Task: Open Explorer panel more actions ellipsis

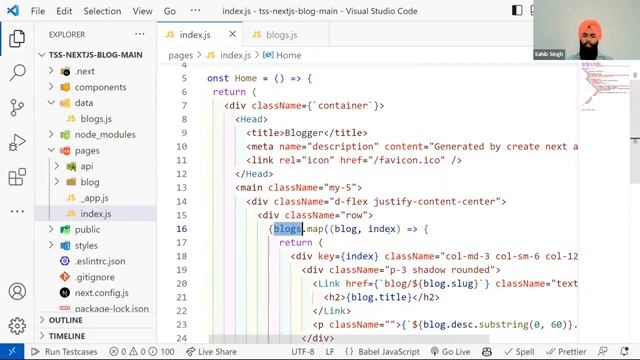Action: 140,34
